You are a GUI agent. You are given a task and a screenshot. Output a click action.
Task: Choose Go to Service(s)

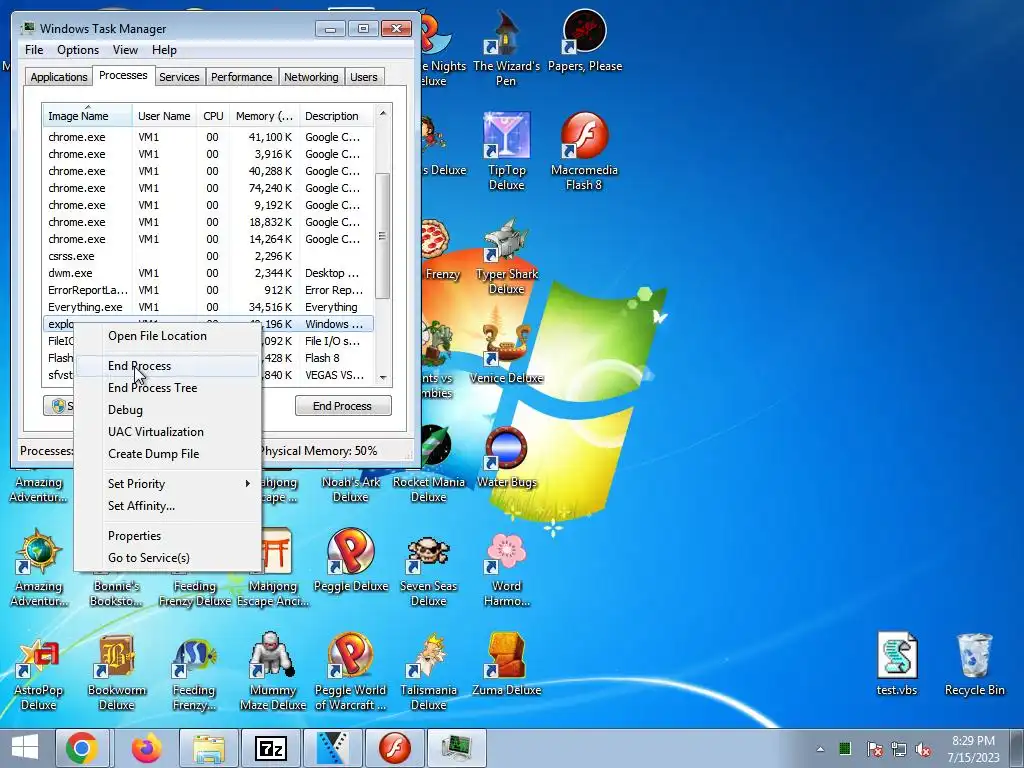[x=168, y=558]
